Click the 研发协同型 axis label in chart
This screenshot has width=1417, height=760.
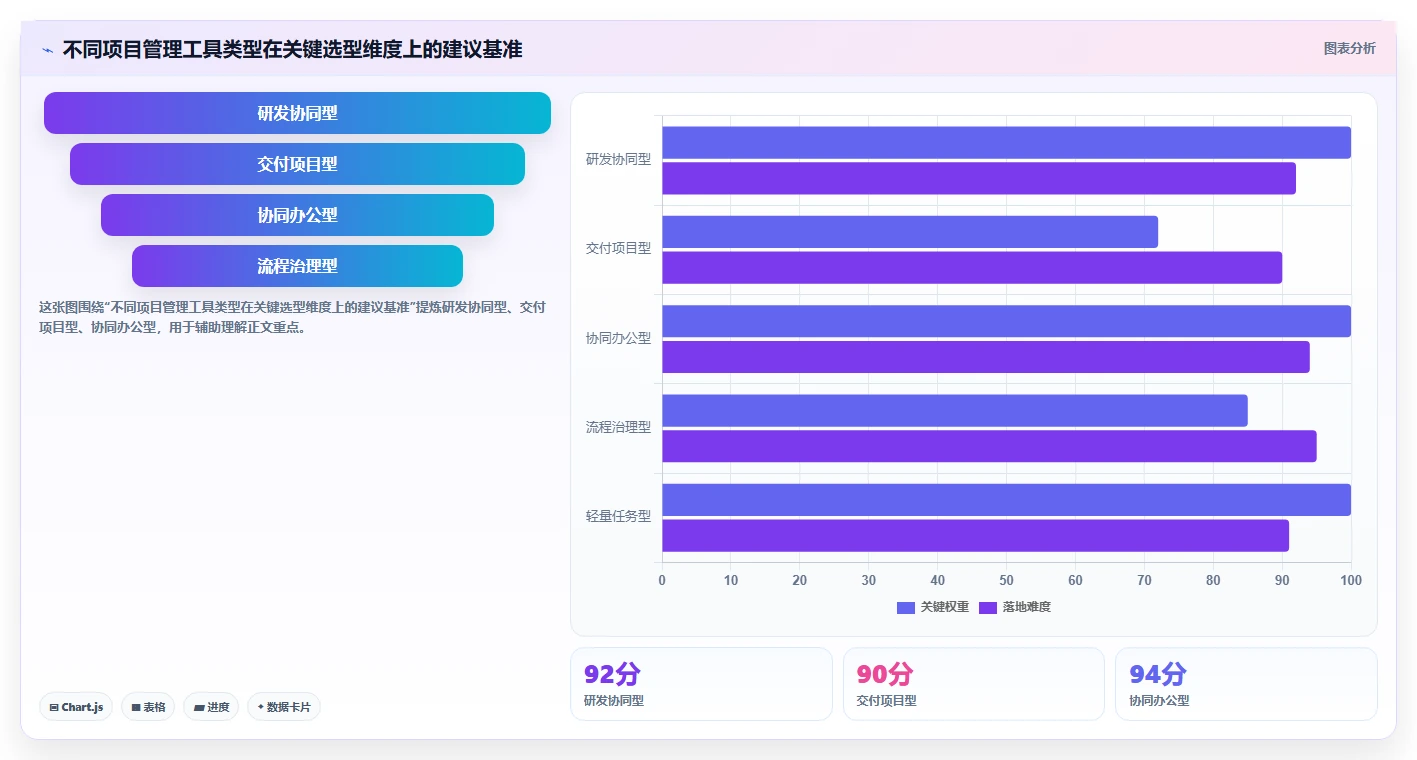coord(618,159)
